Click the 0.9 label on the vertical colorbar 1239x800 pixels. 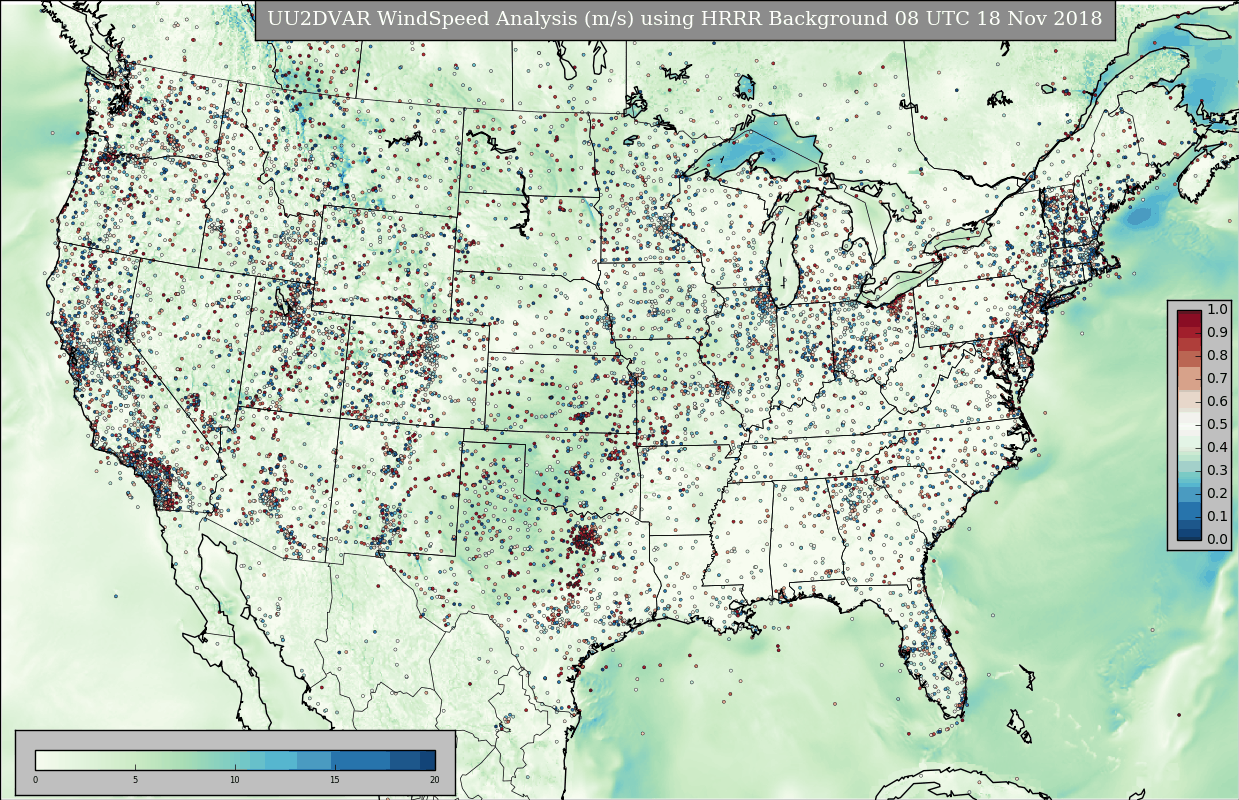[1217, 332]
